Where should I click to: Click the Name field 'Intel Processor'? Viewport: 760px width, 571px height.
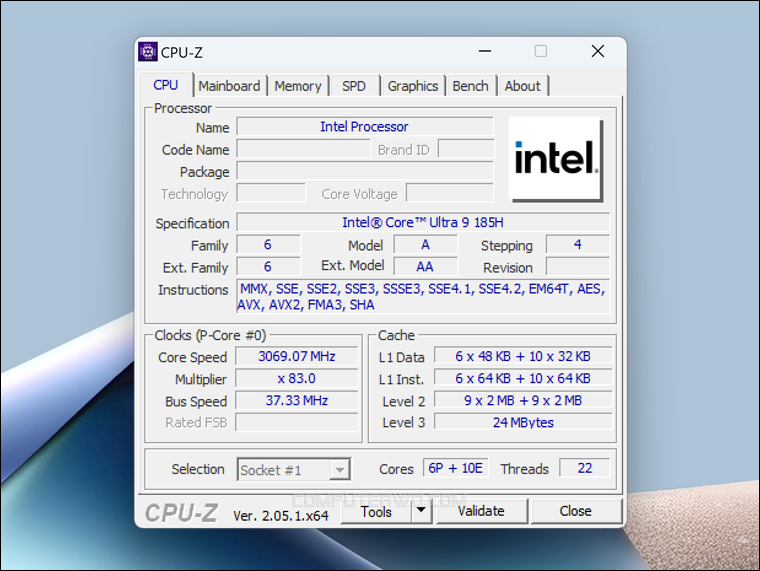point(364,127)
